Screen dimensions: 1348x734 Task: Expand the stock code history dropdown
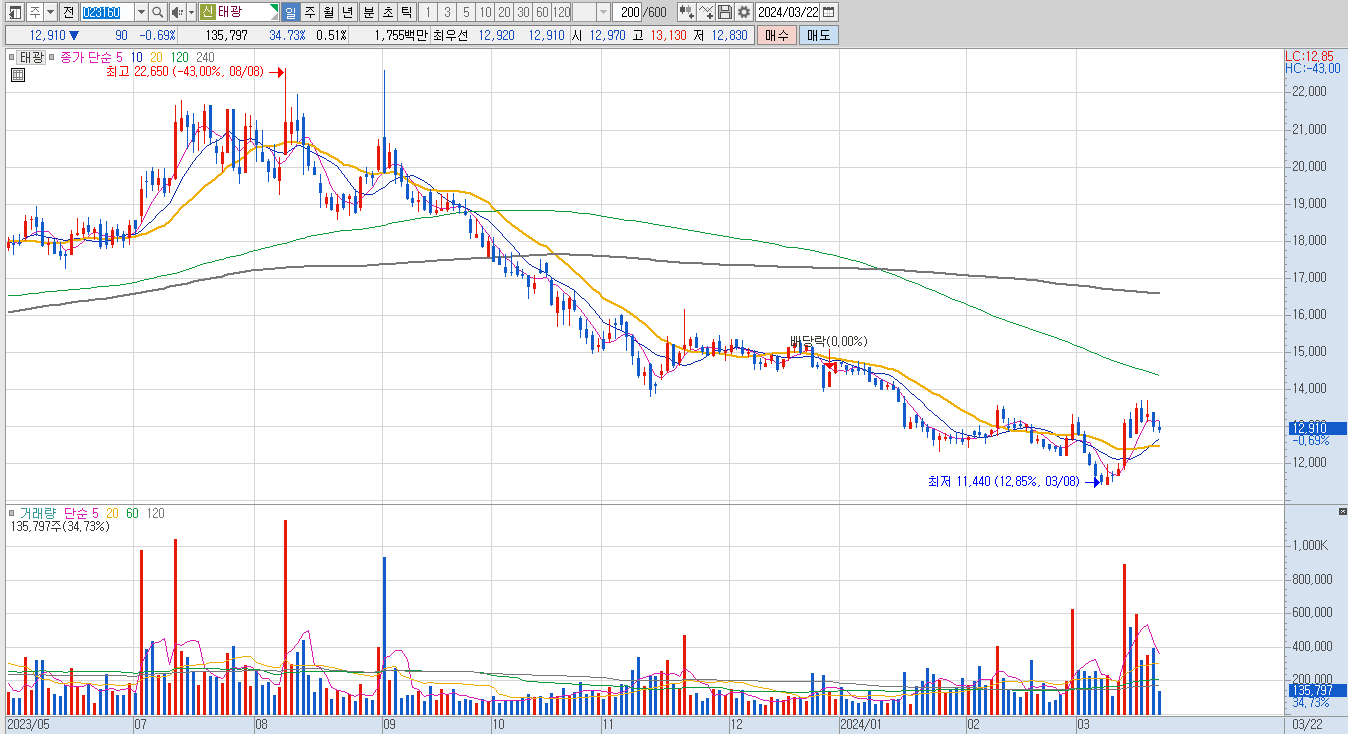click(141, 12)
